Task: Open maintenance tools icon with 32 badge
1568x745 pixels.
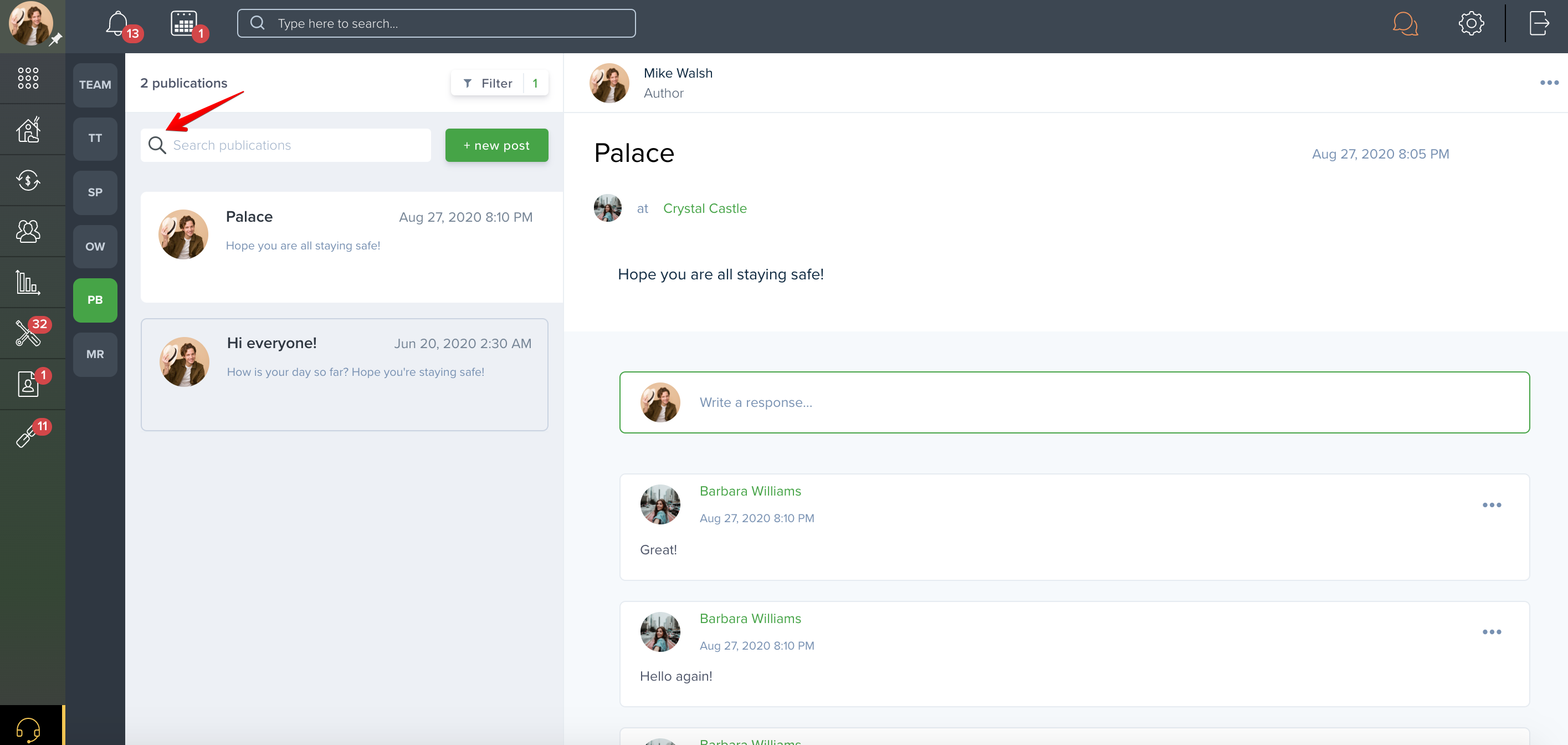Action: 28,333
